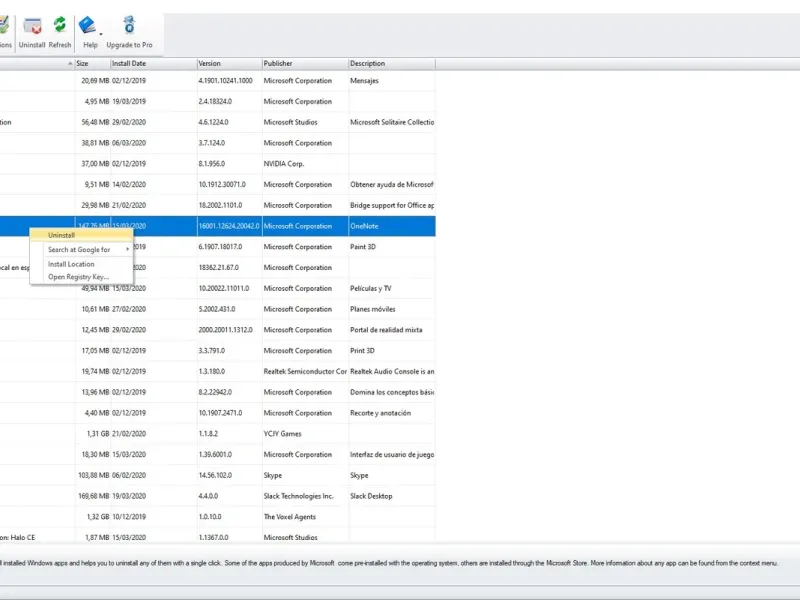Select install date 14/02/2020 cell
This screenshot has width=800, height=600.
(129, 185)
